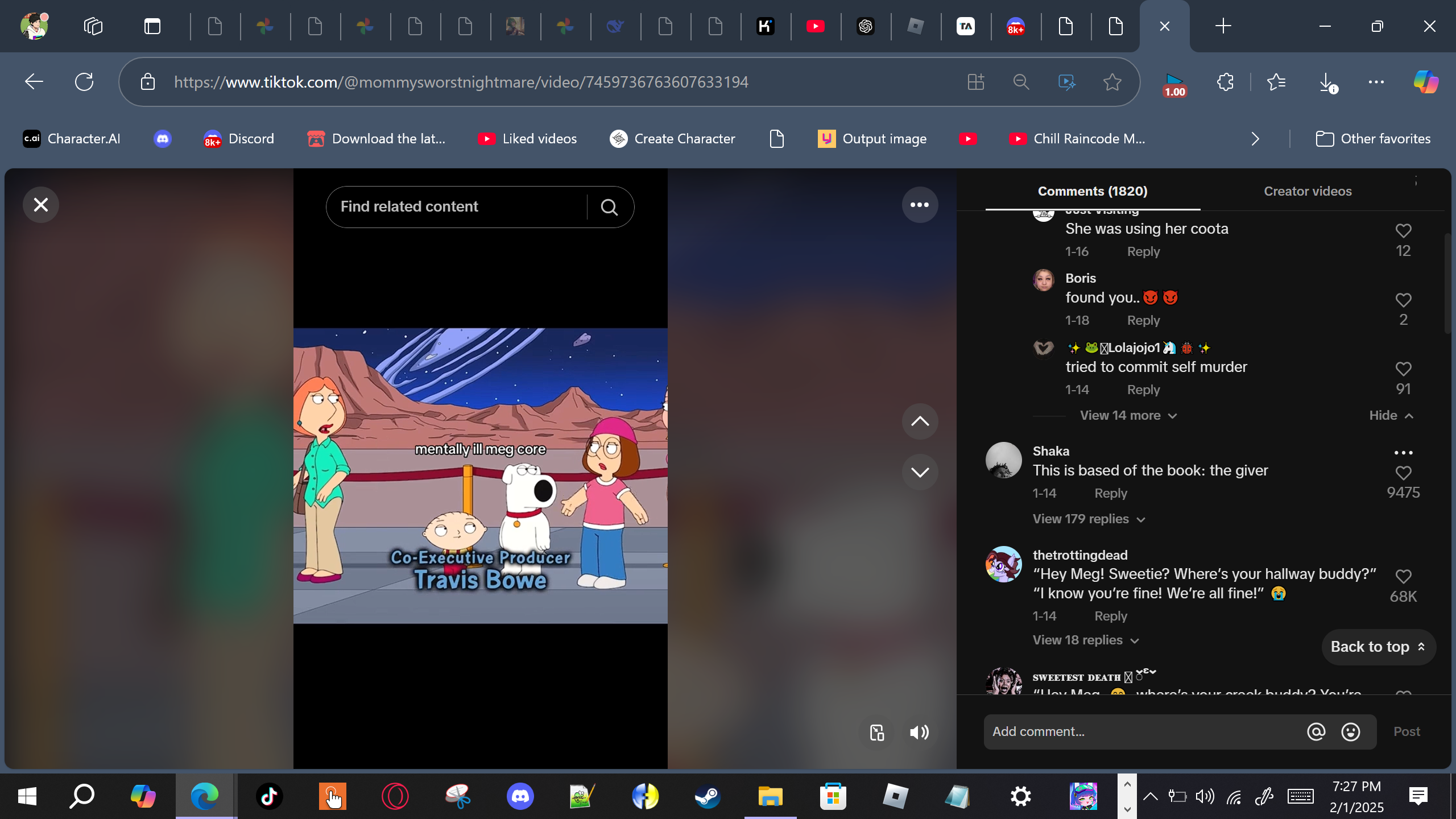Click the mention @ icon
The width and height of the screenshot is (1456, 819).
tap(1316, 732)
